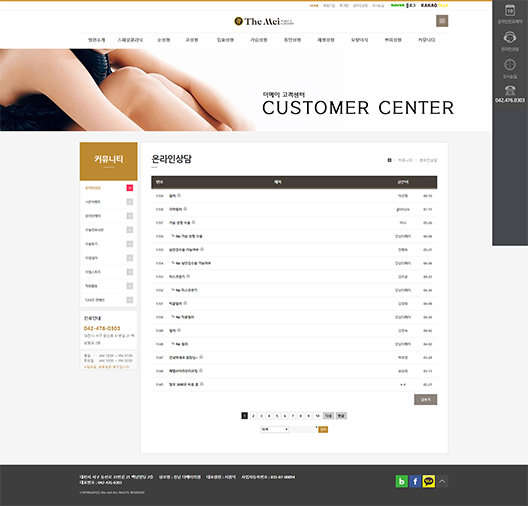Click the search keyword input box

click(x=304, y=429)
